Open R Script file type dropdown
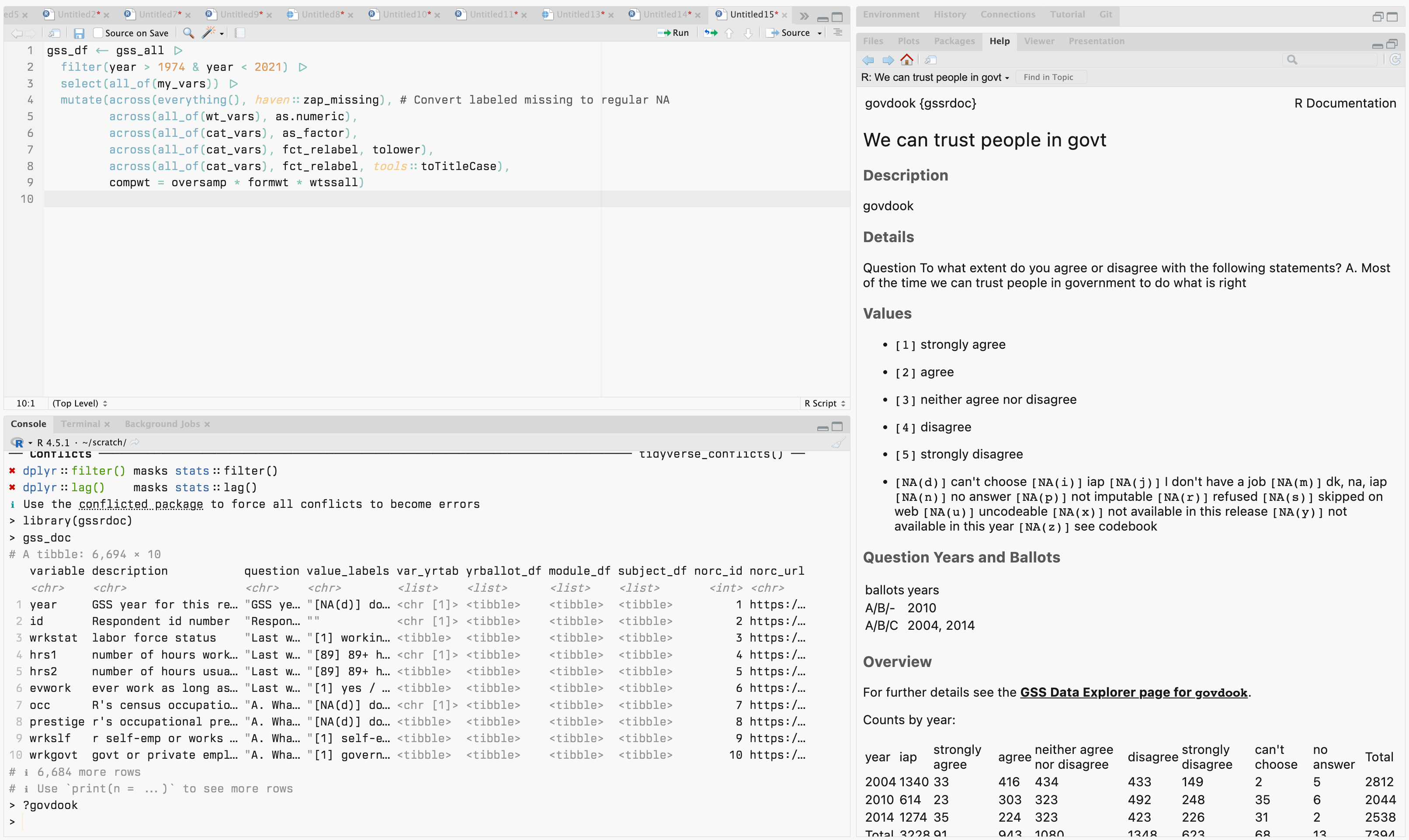Screen dimensions: 1409x840 click(824, 403)
